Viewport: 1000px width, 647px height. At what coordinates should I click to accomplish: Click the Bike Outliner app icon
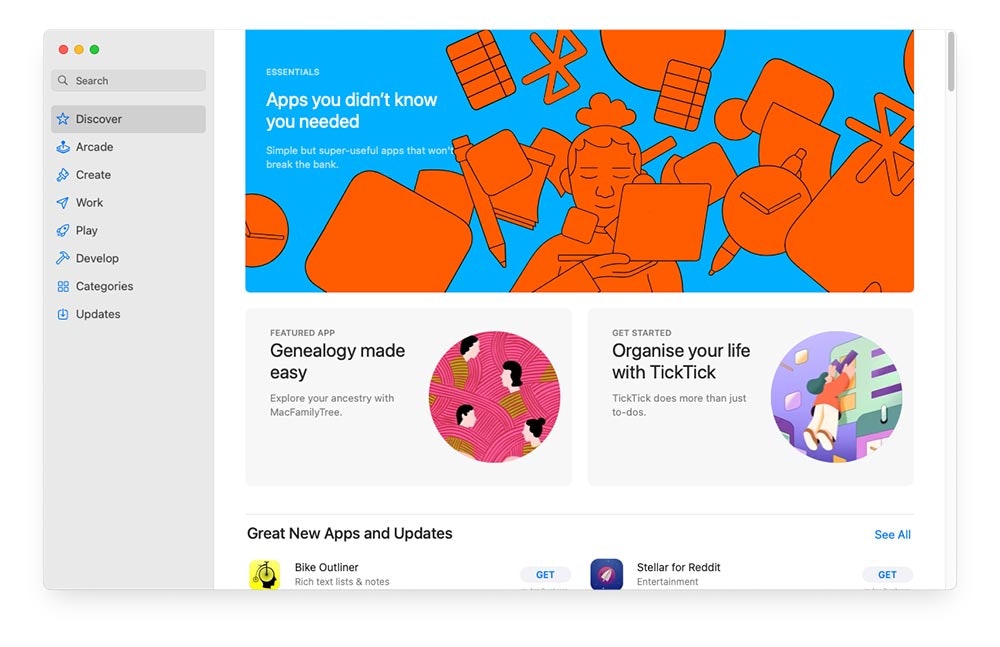[x=264, y=574]
